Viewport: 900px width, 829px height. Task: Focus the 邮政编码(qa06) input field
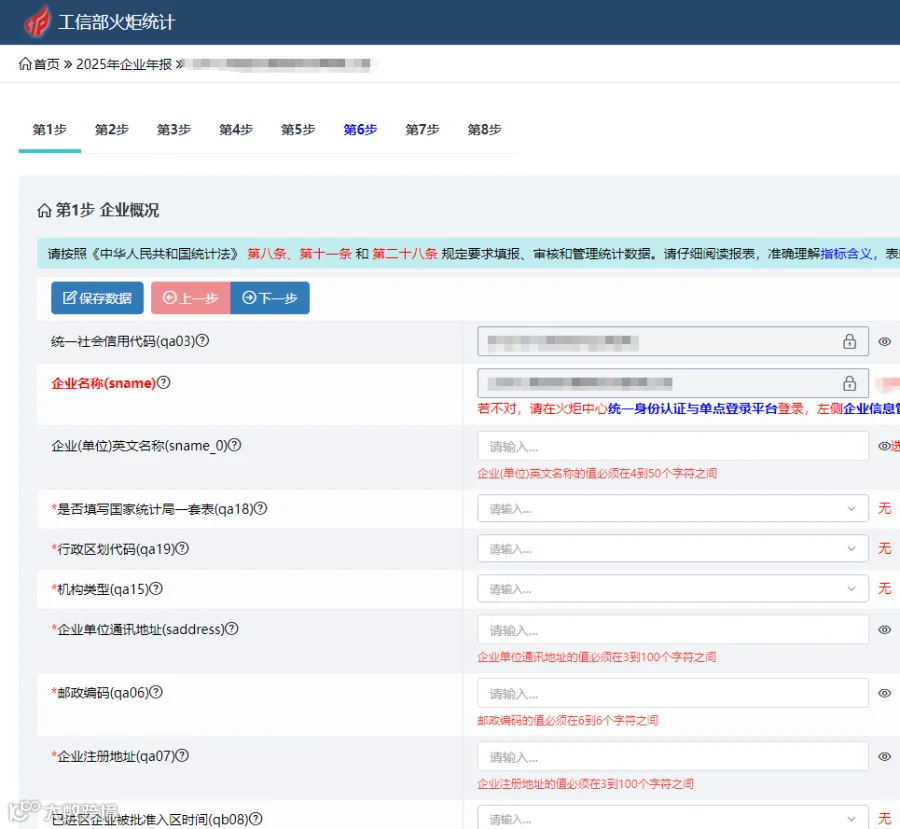coord(673,694)
